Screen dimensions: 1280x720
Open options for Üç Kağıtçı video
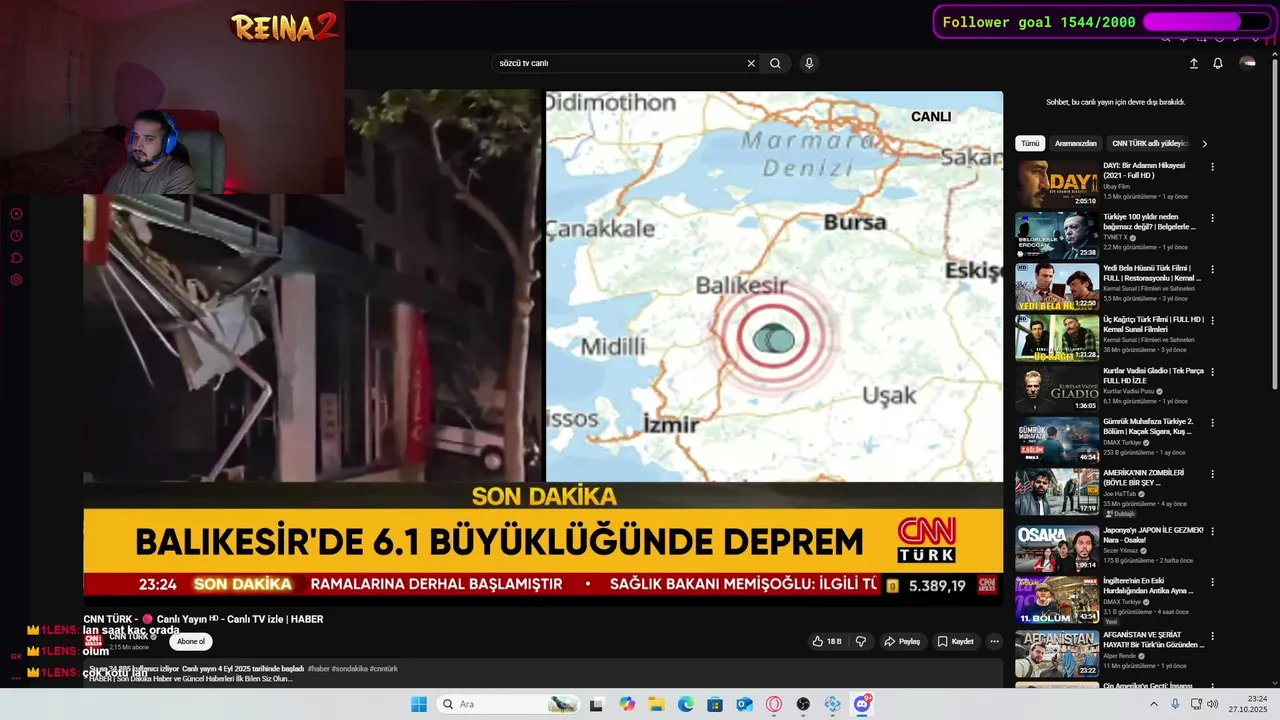click(x=1212, y=321)
